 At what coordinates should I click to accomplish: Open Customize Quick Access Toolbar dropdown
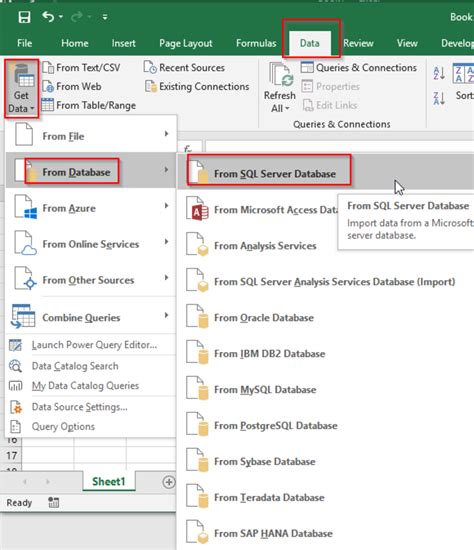pos(105,17)
